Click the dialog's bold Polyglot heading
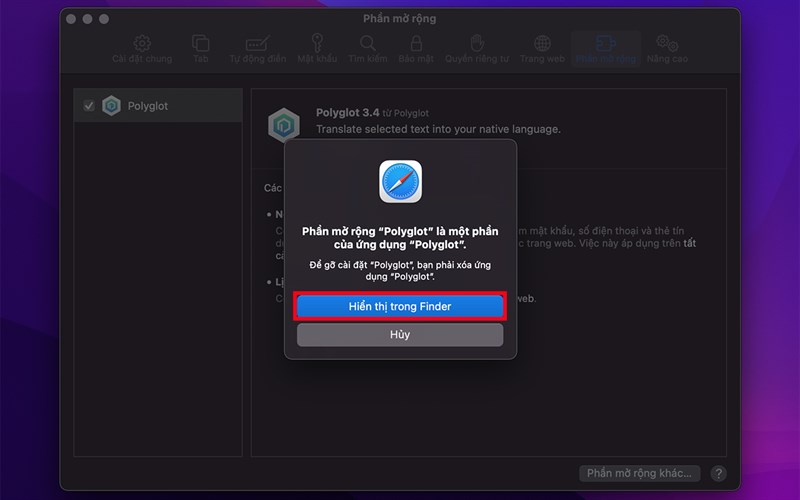This screenshot has width=800, height=500. (x=400, y=238)
